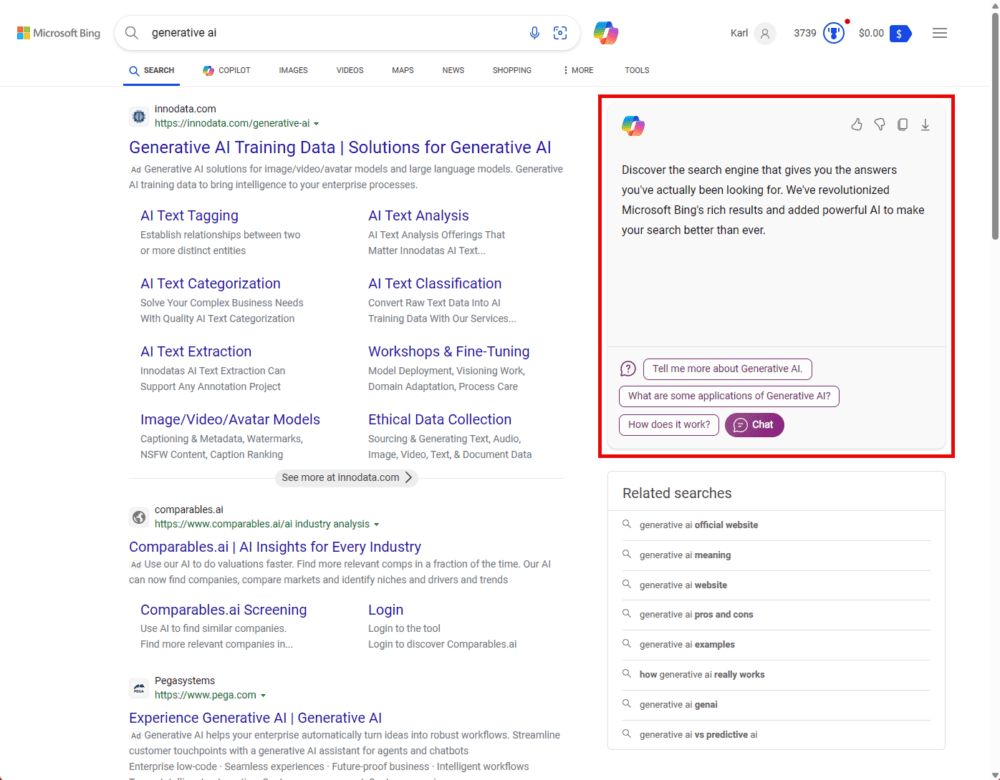
Task: Open the hamburger settings menu
Action: pos(939,33)
